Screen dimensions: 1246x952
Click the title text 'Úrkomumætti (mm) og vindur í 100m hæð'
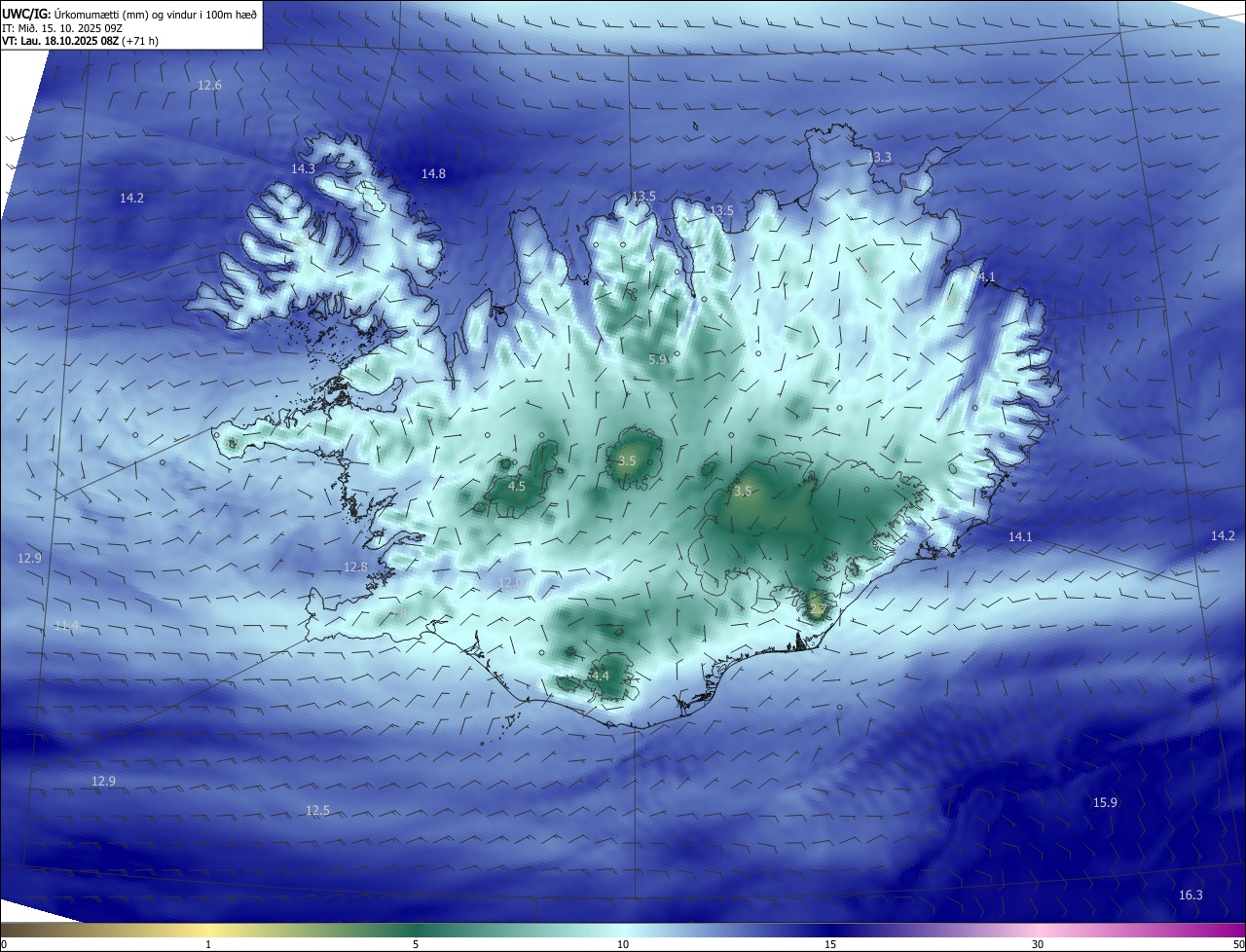tap(156, 14)
